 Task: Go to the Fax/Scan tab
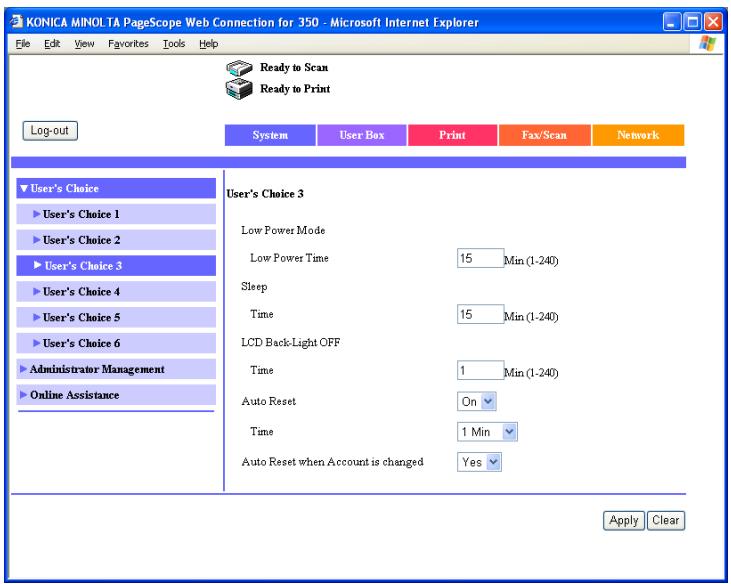pyautogui.click(x=544, y=135)
